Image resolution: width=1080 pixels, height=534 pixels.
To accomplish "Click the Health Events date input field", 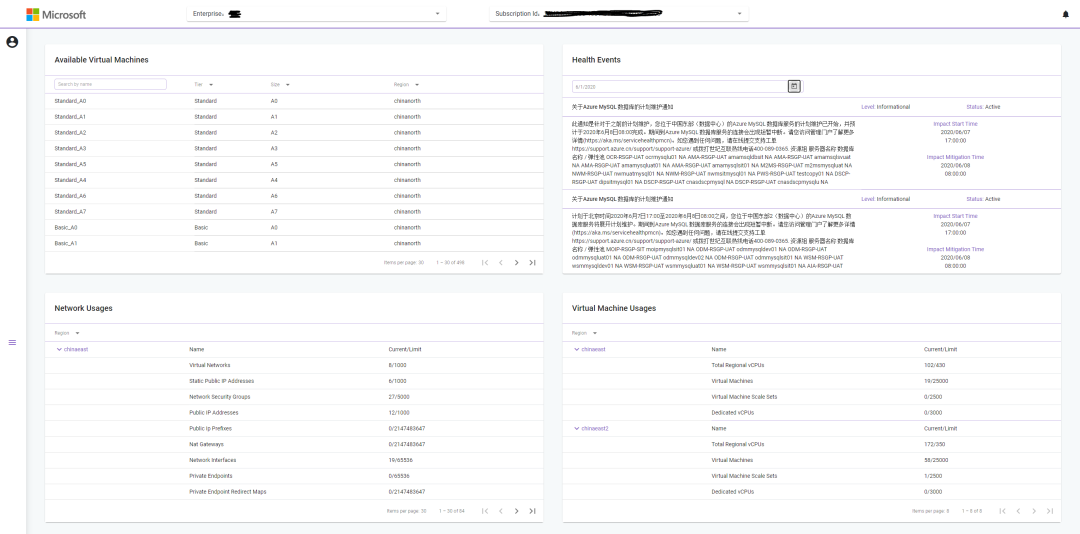I will [x=680, y=86].
